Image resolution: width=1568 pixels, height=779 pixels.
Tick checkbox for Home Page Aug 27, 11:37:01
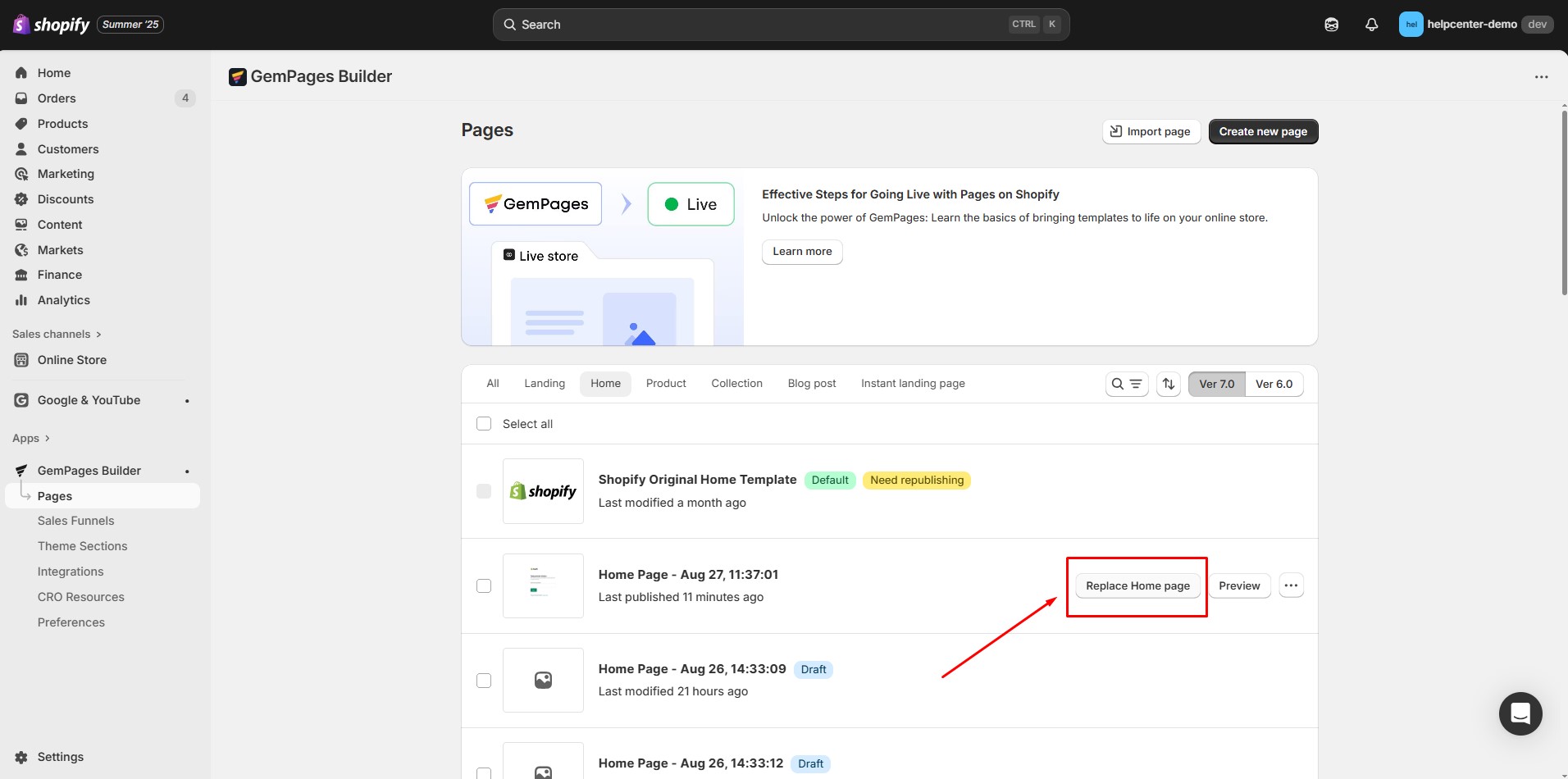484,585
